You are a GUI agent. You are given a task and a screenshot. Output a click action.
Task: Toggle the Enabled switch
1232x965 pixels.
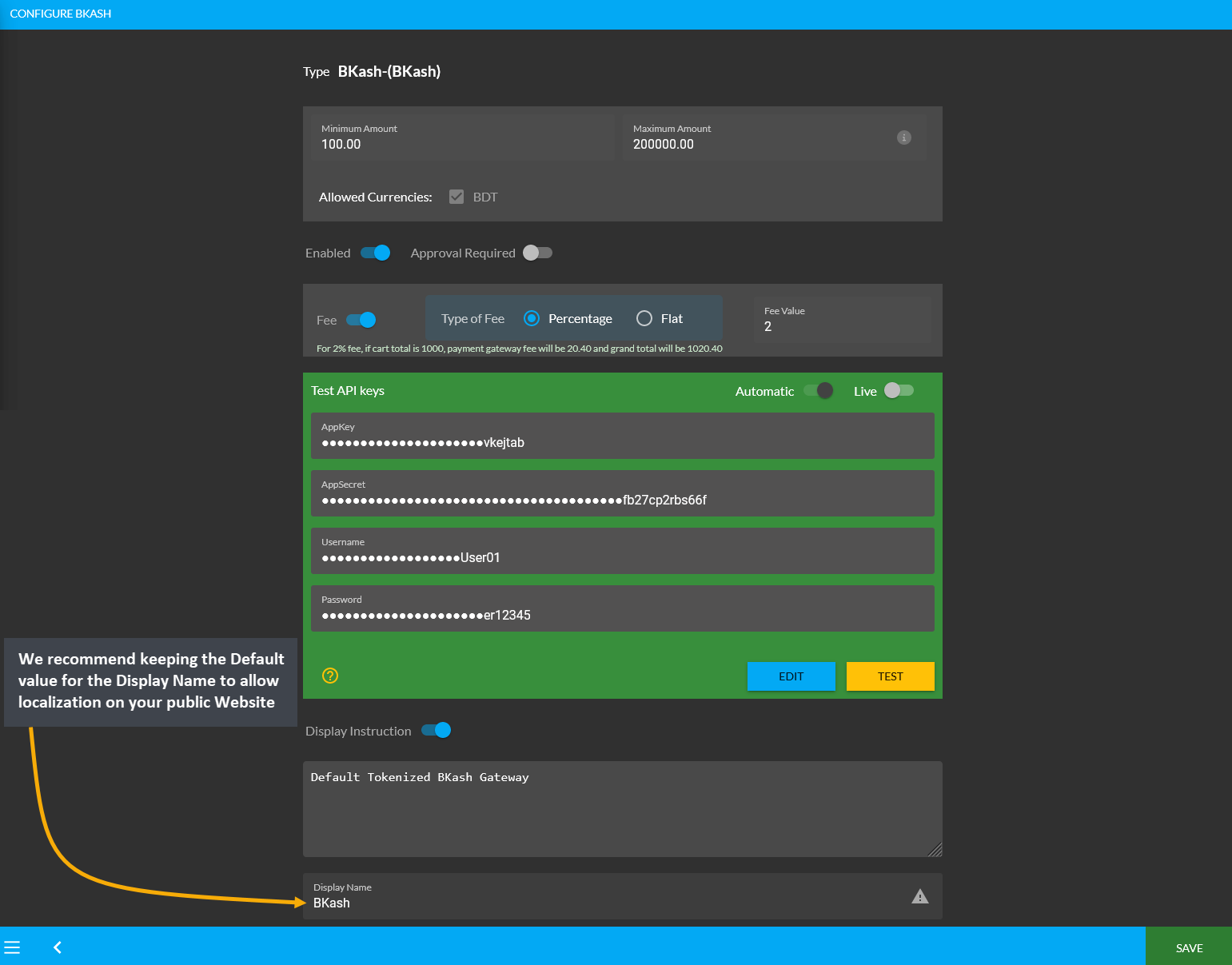375,253
